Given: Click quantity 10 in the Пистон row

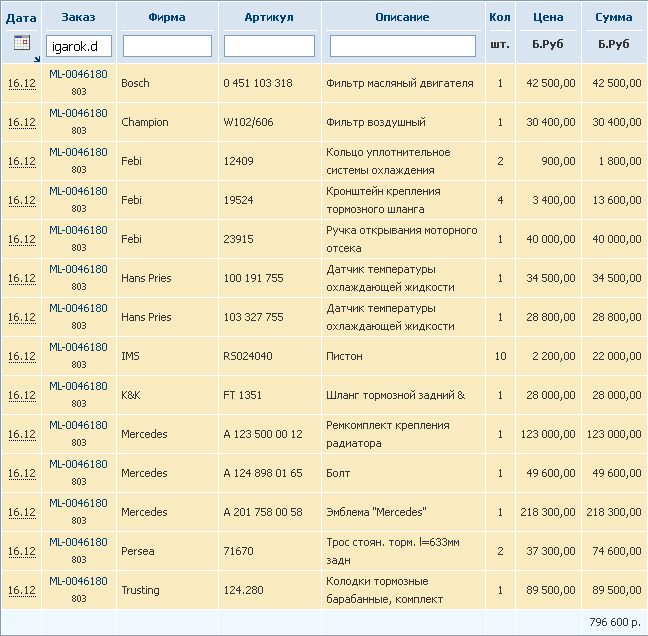Looking at the screenshot, I should pos(500,356).
